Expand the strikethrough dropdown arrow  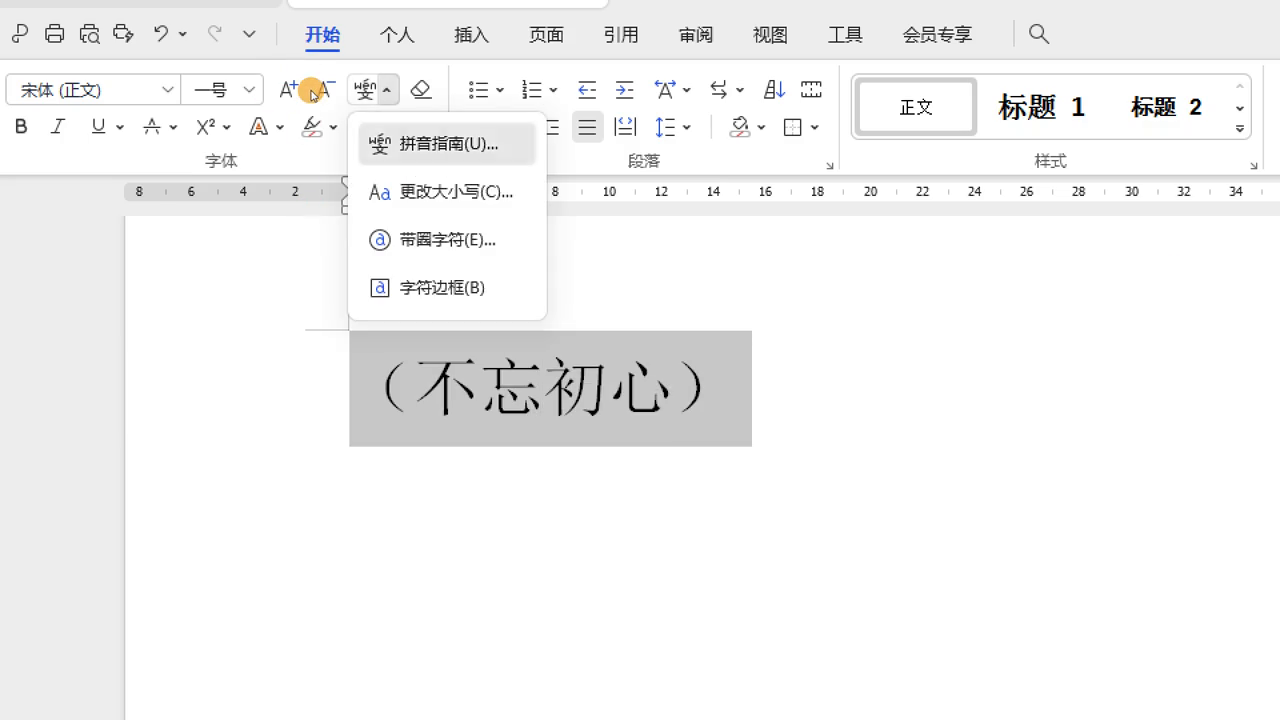point(173,128)
